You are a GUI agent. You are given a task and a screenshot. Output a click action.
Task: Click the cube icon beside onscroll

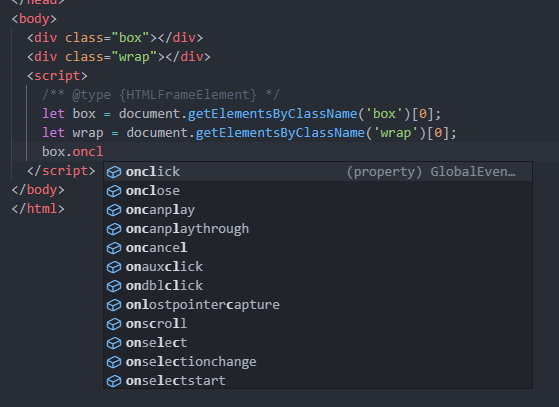click(114, 324)
